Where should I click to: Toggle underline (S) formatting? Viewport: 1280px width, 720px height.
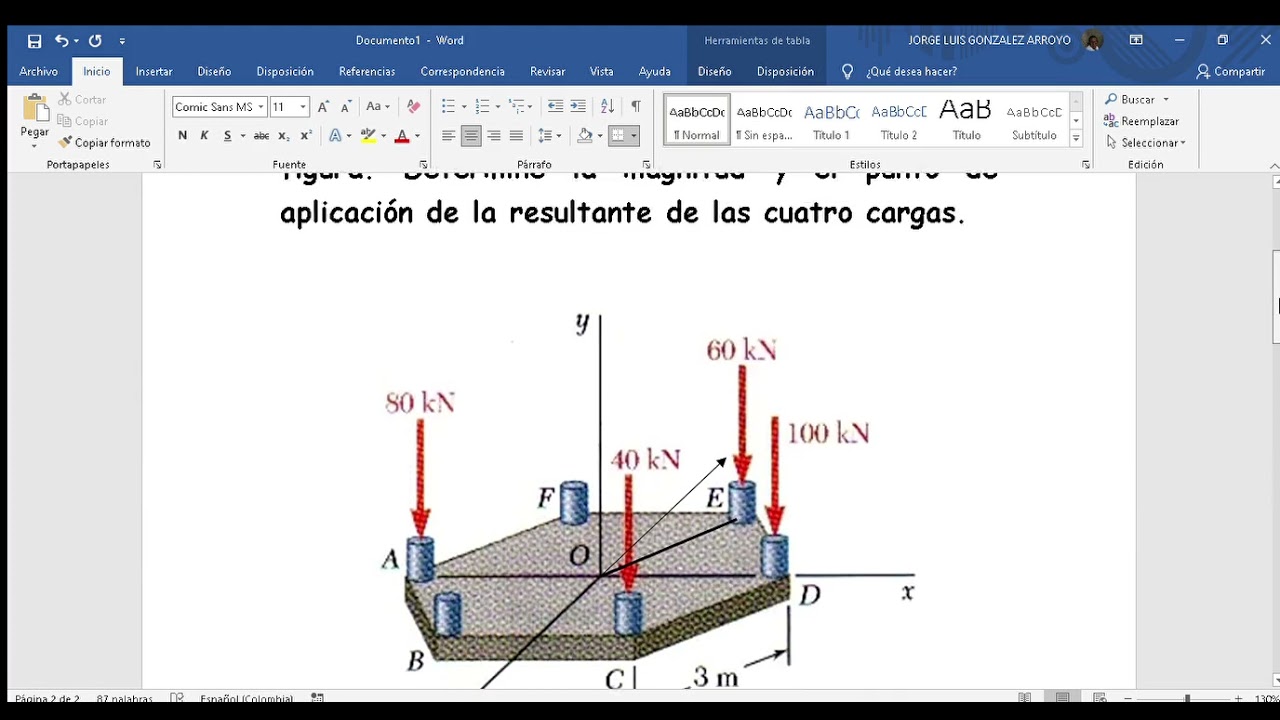[228, 136]
